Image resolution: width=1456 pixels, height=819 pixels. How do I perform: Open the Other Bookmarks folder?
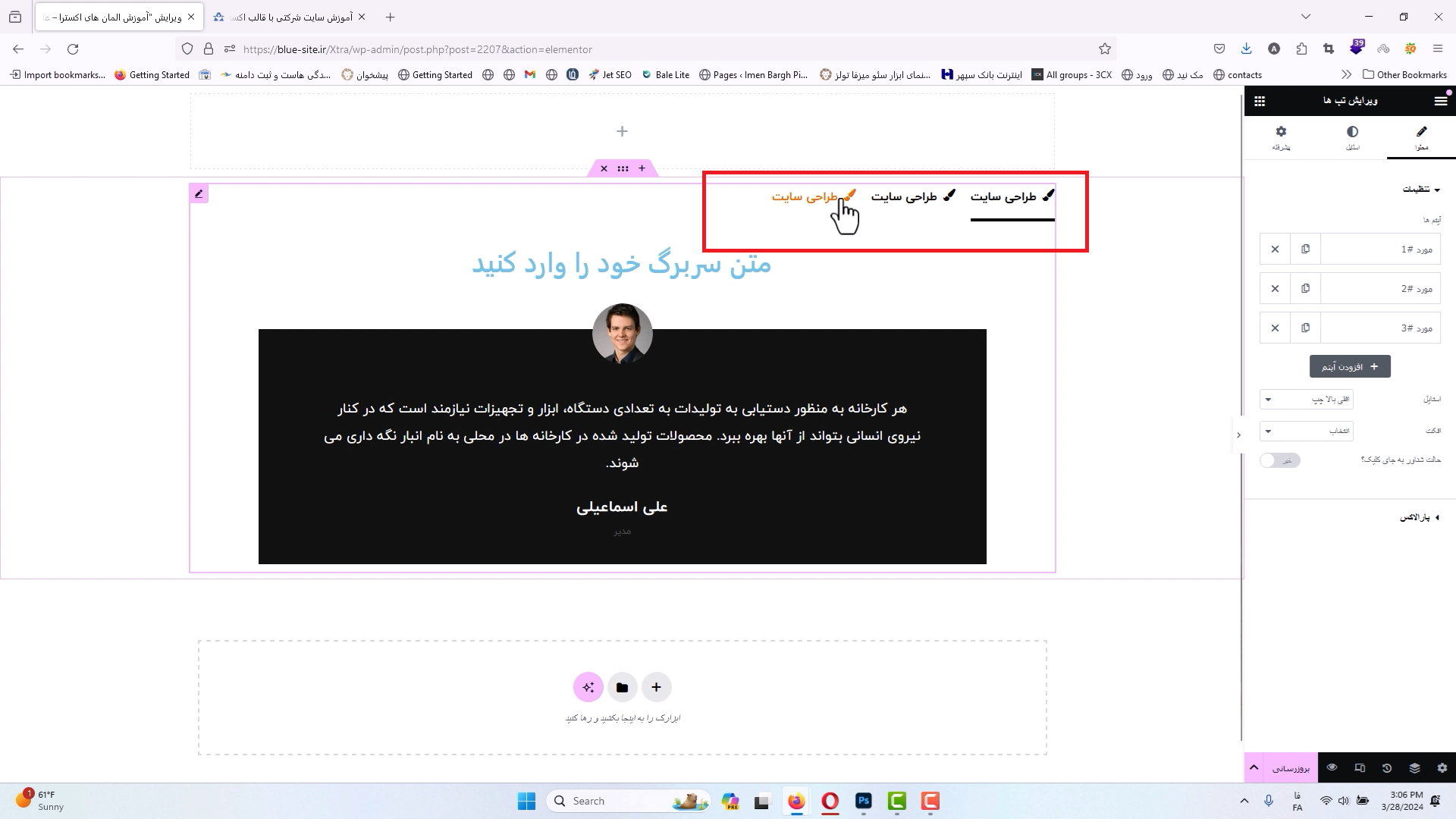[1405, 75]
